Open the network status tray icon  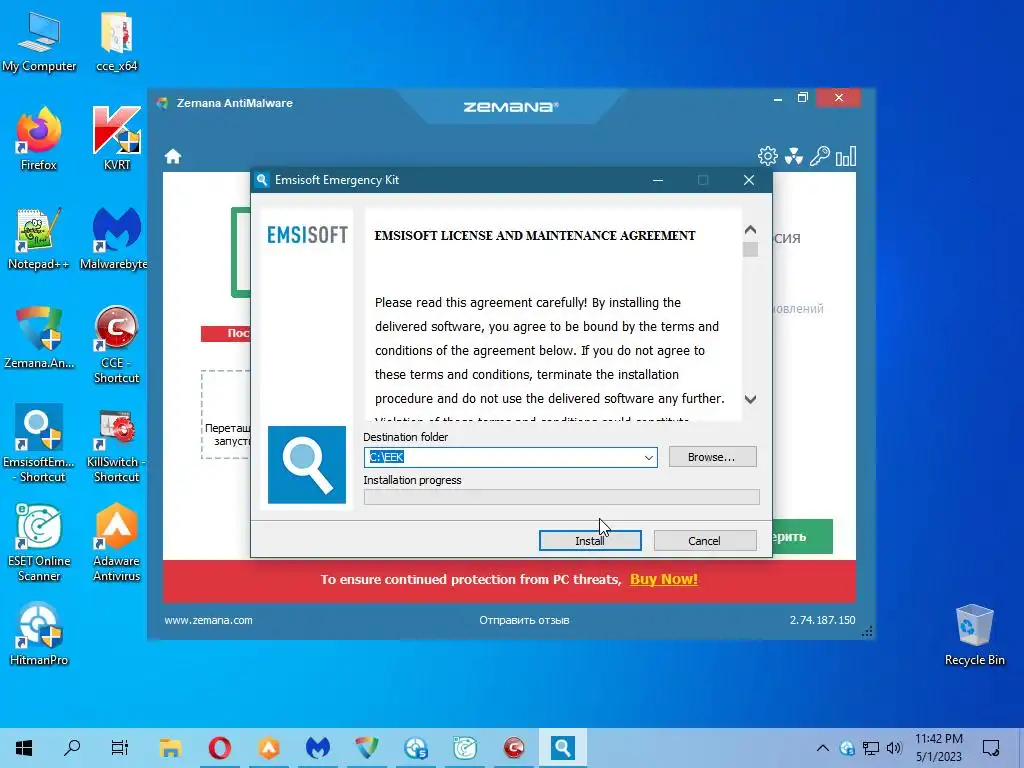(871, 748)
